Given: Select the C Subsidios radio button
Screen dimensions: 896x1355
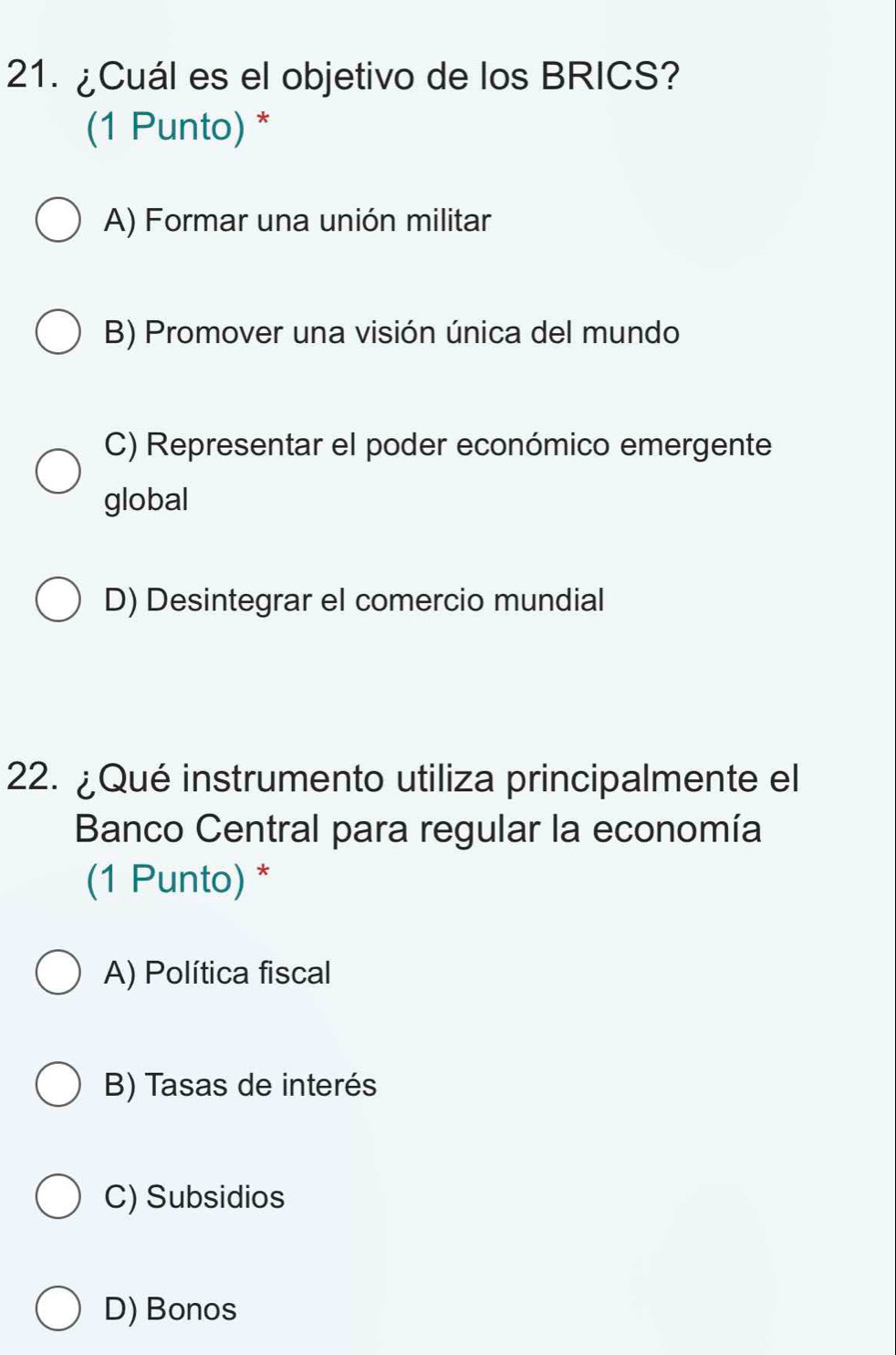Looking at the screenshot, I should pyautogui.click(x=57, y=1197).
